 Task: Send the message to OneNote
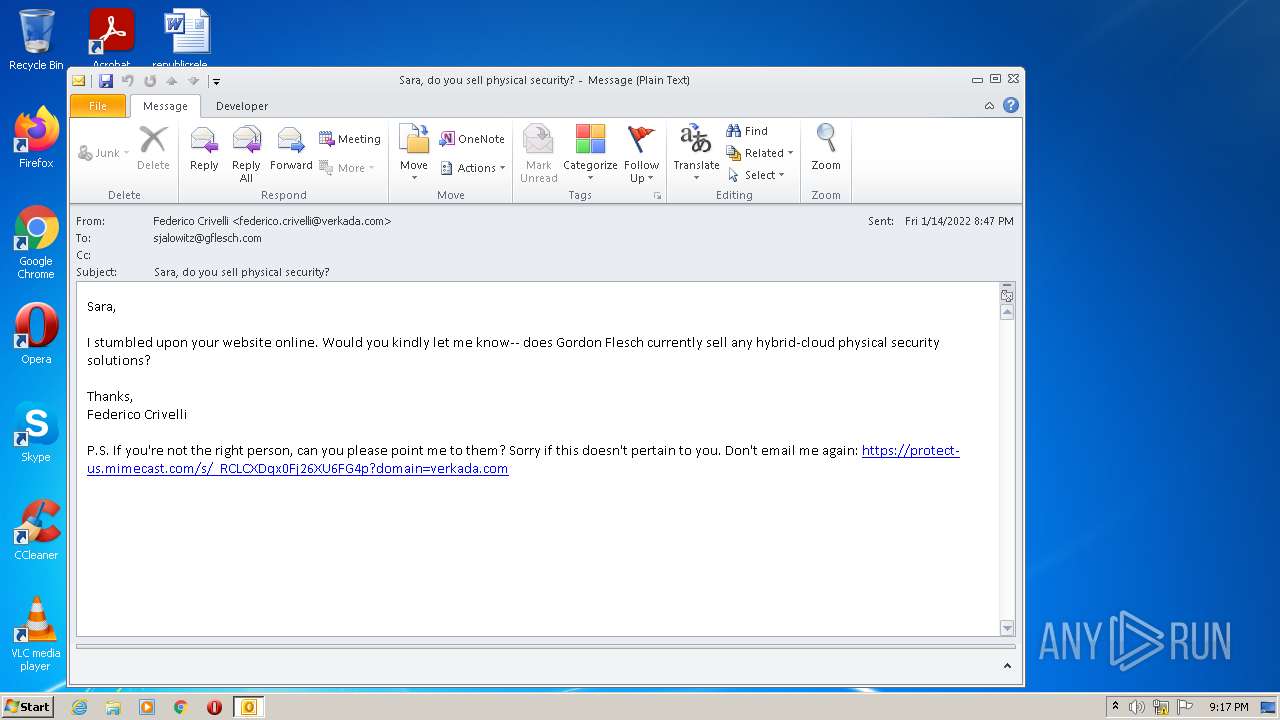(472, 139)
